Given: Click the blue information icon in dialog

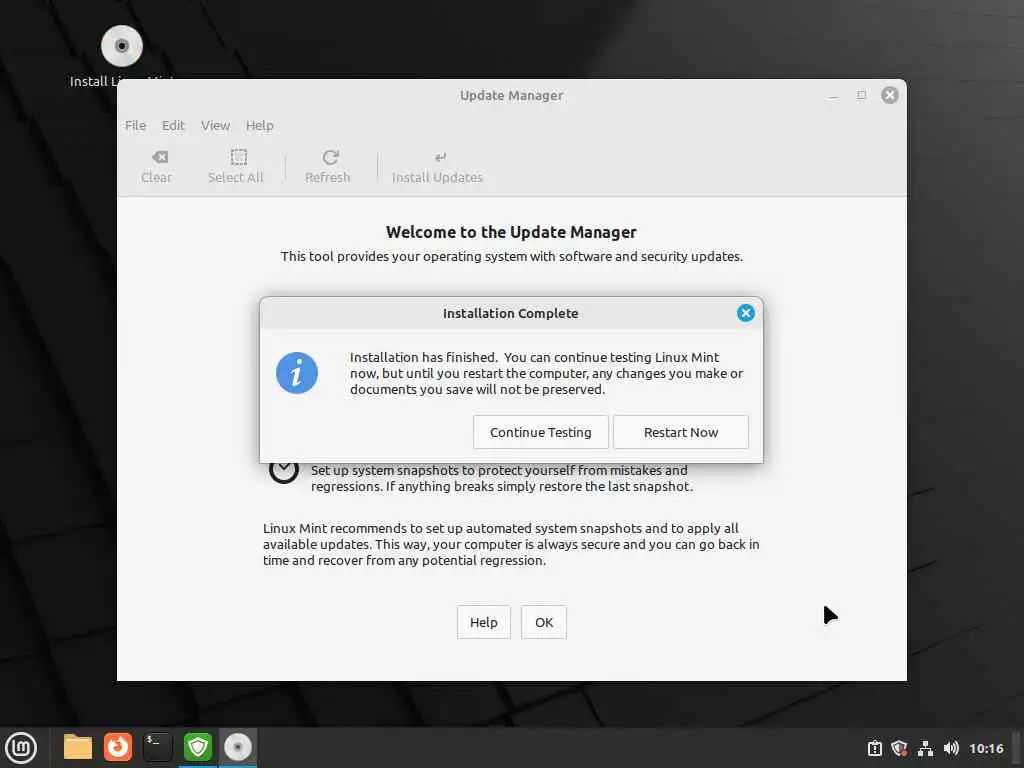Looking at the screenshot, I should tap(296, 373).
